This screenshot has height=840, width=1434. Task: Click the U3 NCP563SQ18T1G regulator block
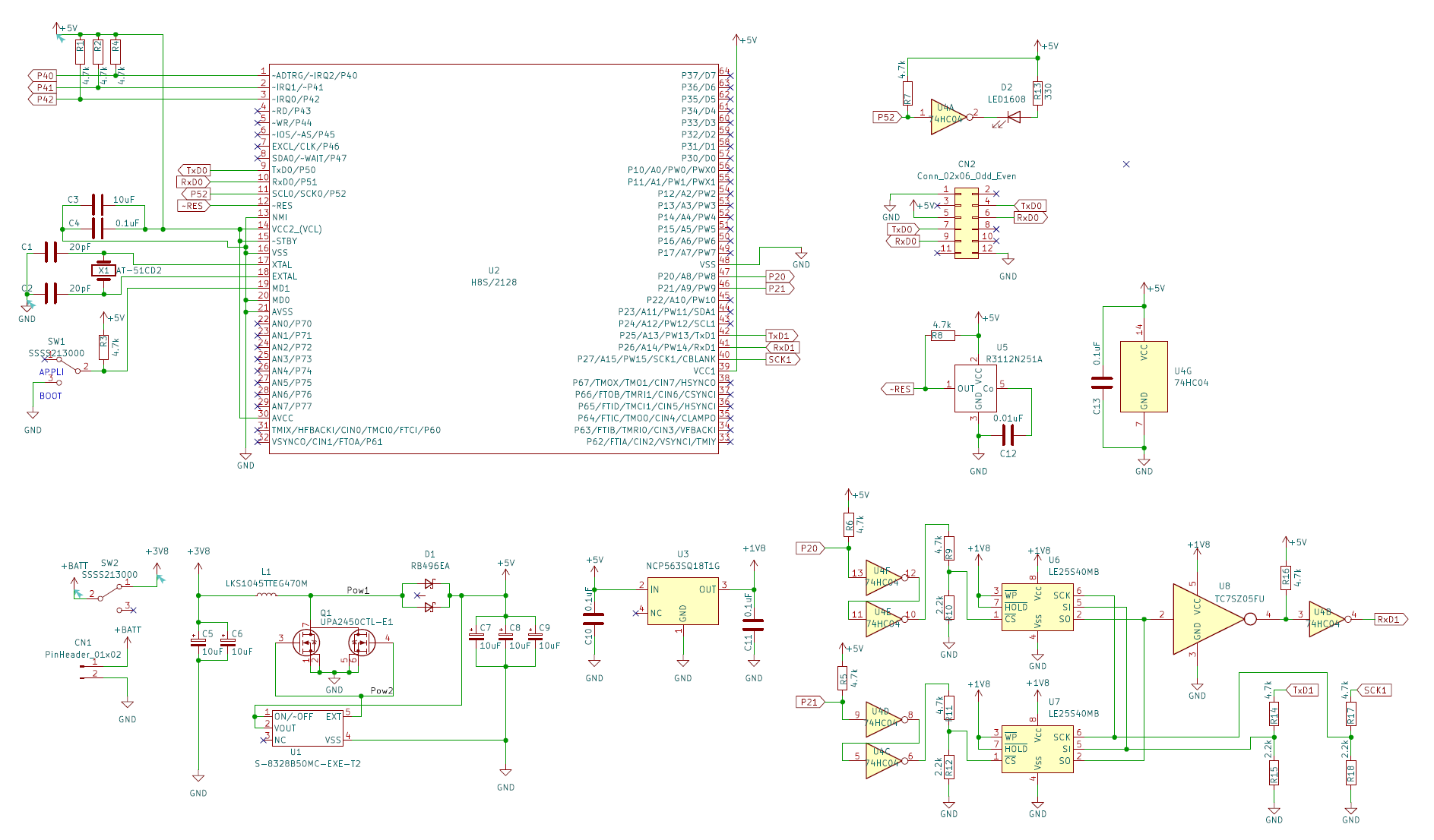(682, 602)
